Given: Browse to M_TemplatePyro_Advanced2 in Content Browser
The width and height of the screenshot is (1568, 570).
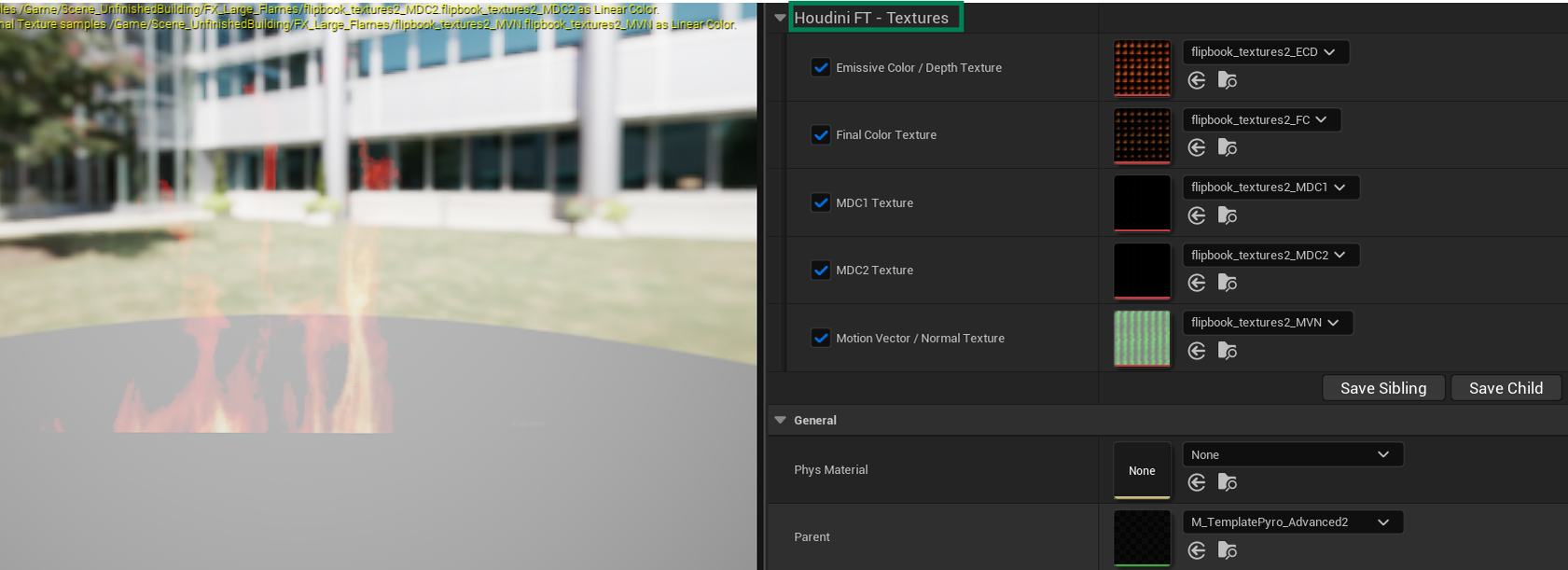Looking at the screenshot, I should 1228,550.
